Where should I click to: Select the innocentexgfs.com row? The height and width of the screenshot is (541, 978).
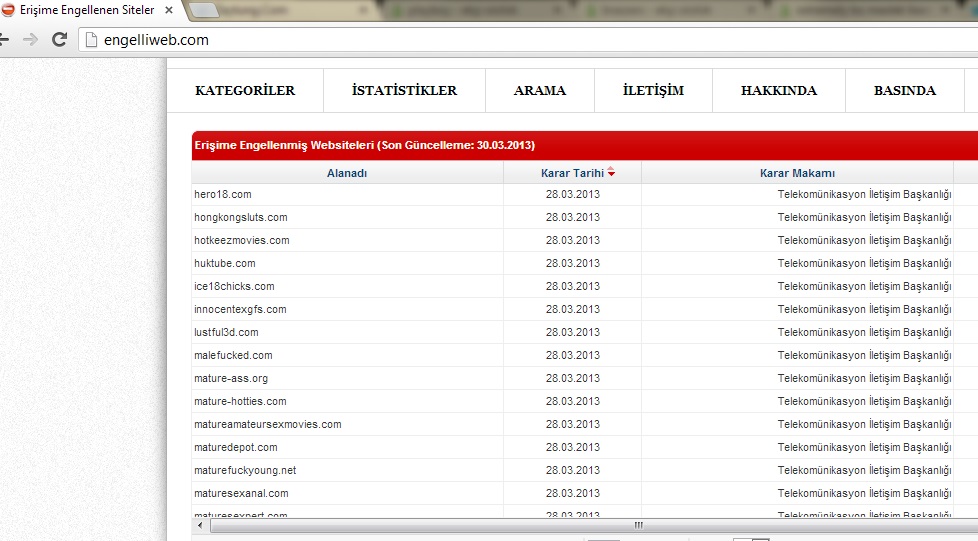[x=585, y=310]
